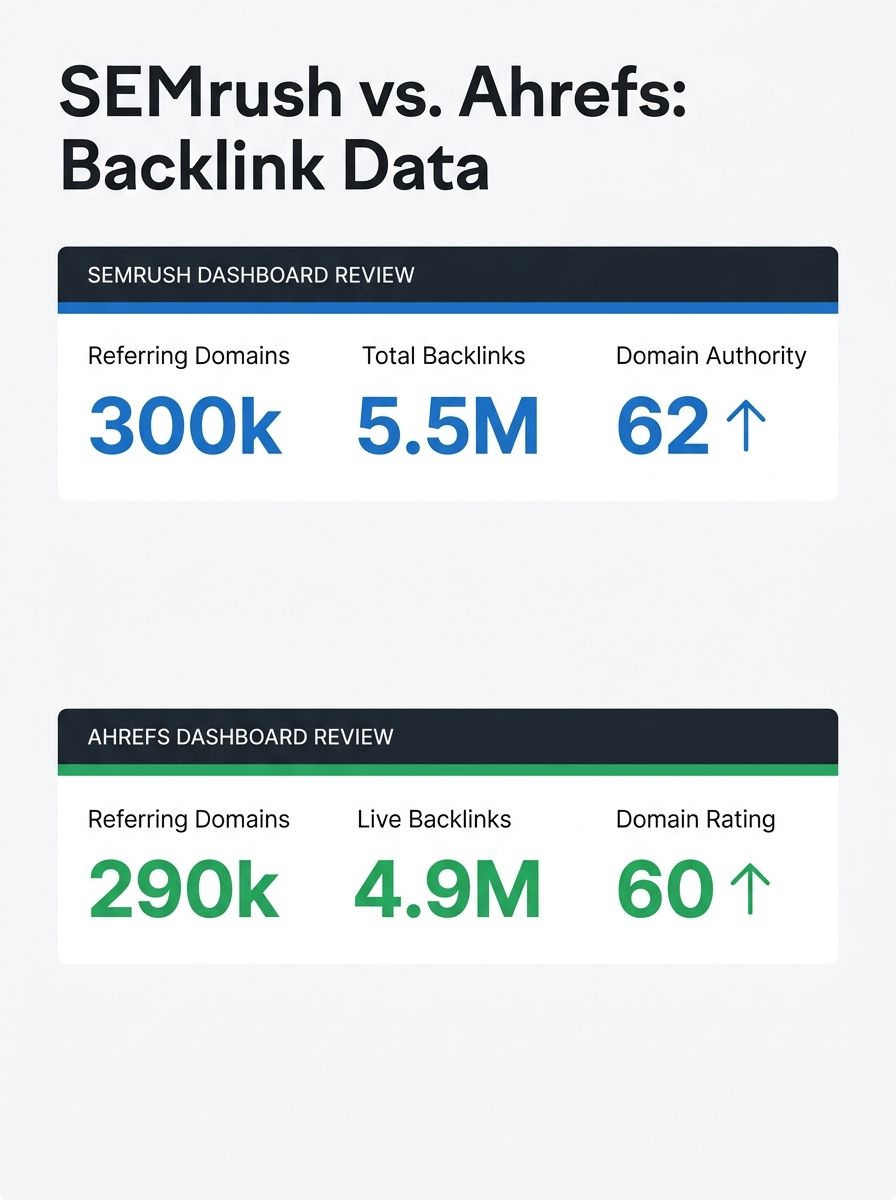
Task: Click the 4.9M live backlinks value
Action: point(448,889)
